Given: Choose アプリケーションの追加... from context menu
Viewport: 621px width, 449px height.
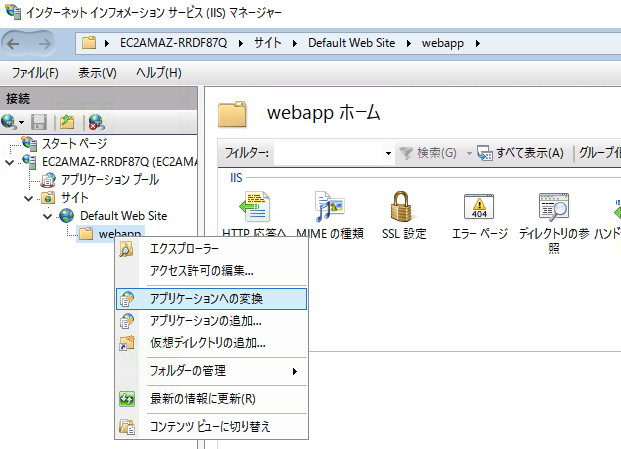Looking at the screenshot, I should click(x=211, y=321).
